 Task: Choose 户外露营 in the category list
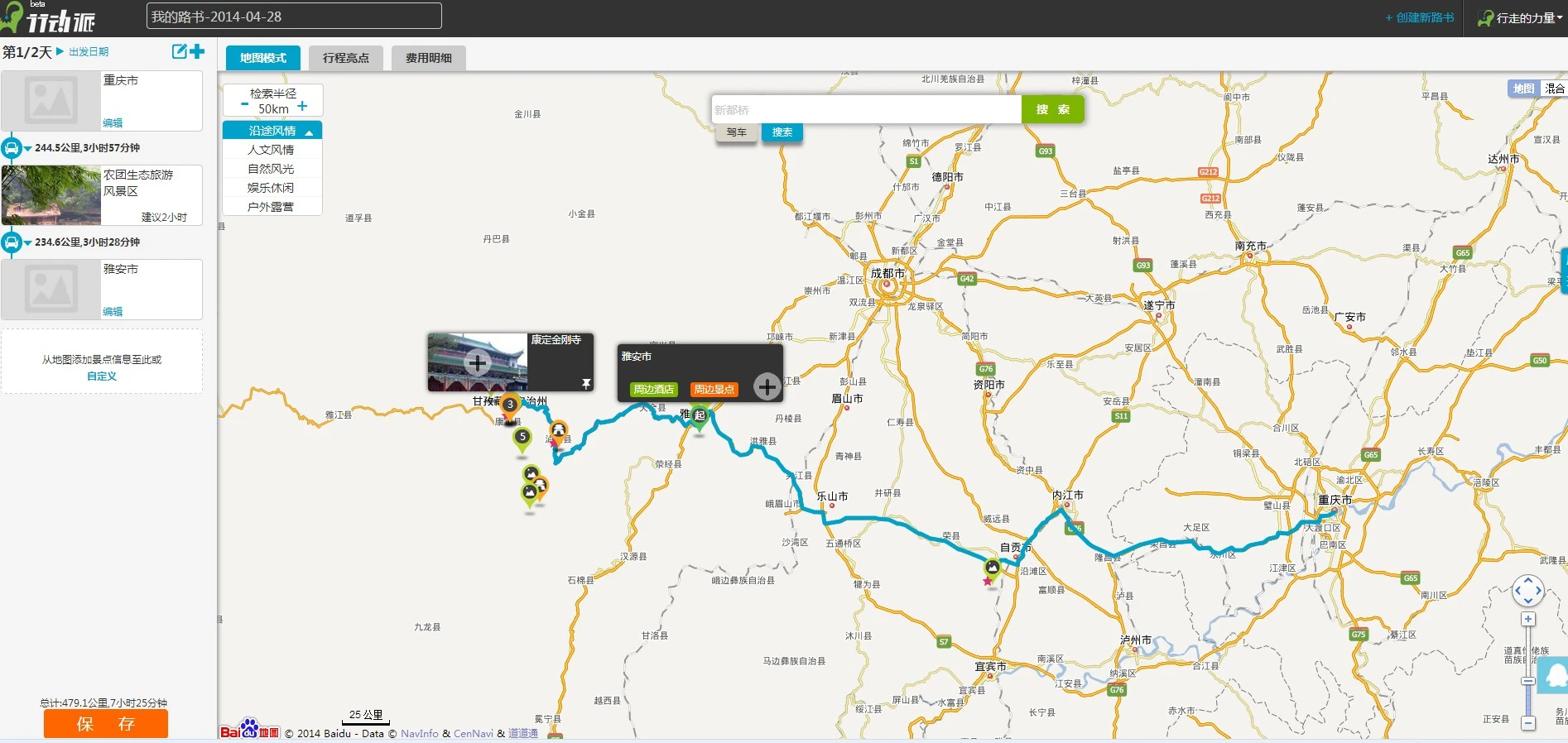tap(272, 207)
